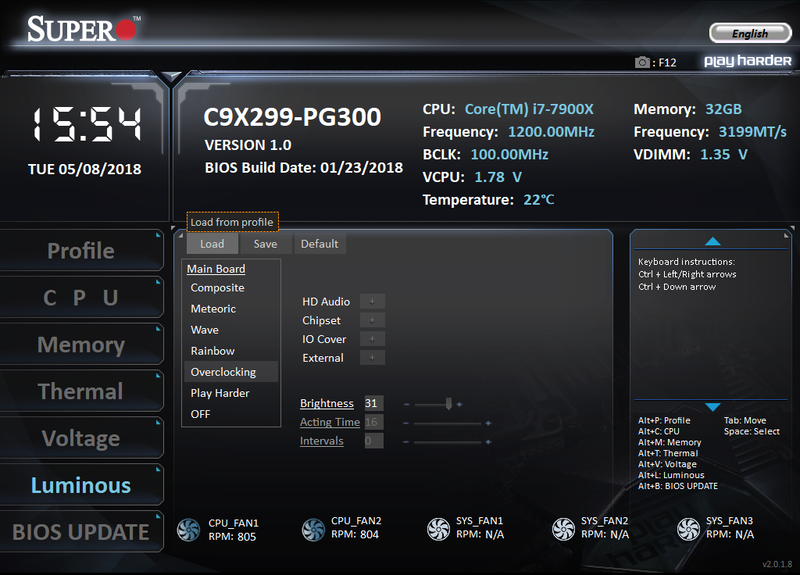Click the board name C9X299-PG300
This screenshot has height=575, width=800.
point(292,117)
